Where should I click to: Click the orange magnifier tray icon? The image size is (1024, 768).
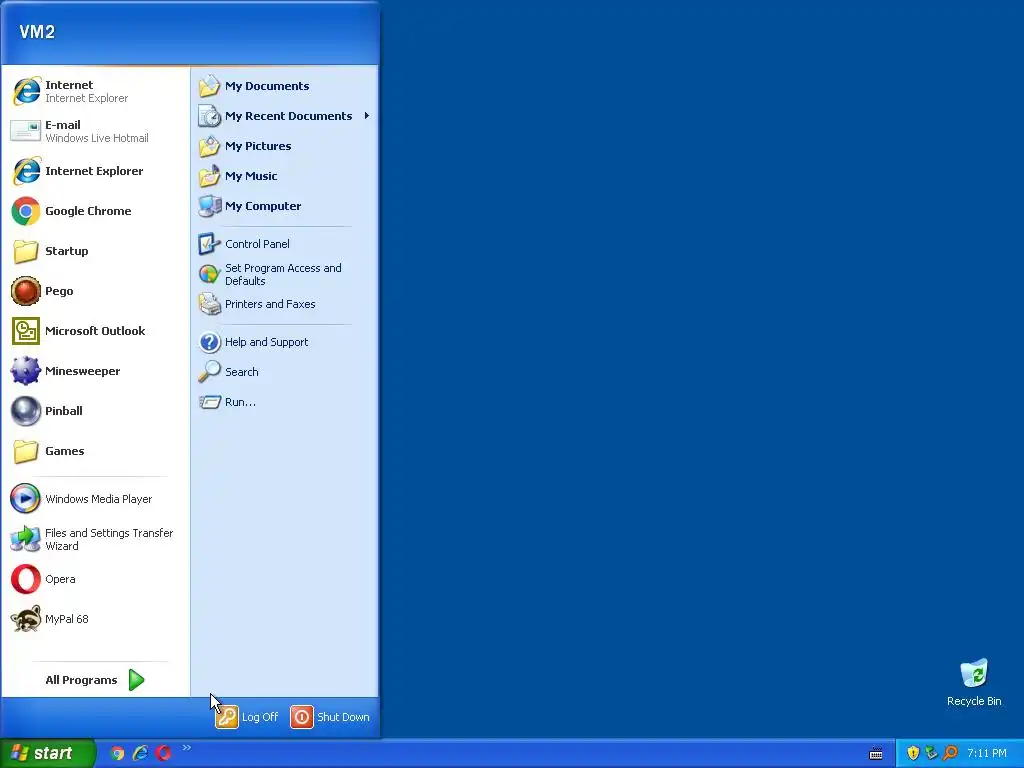pos(950,753)
